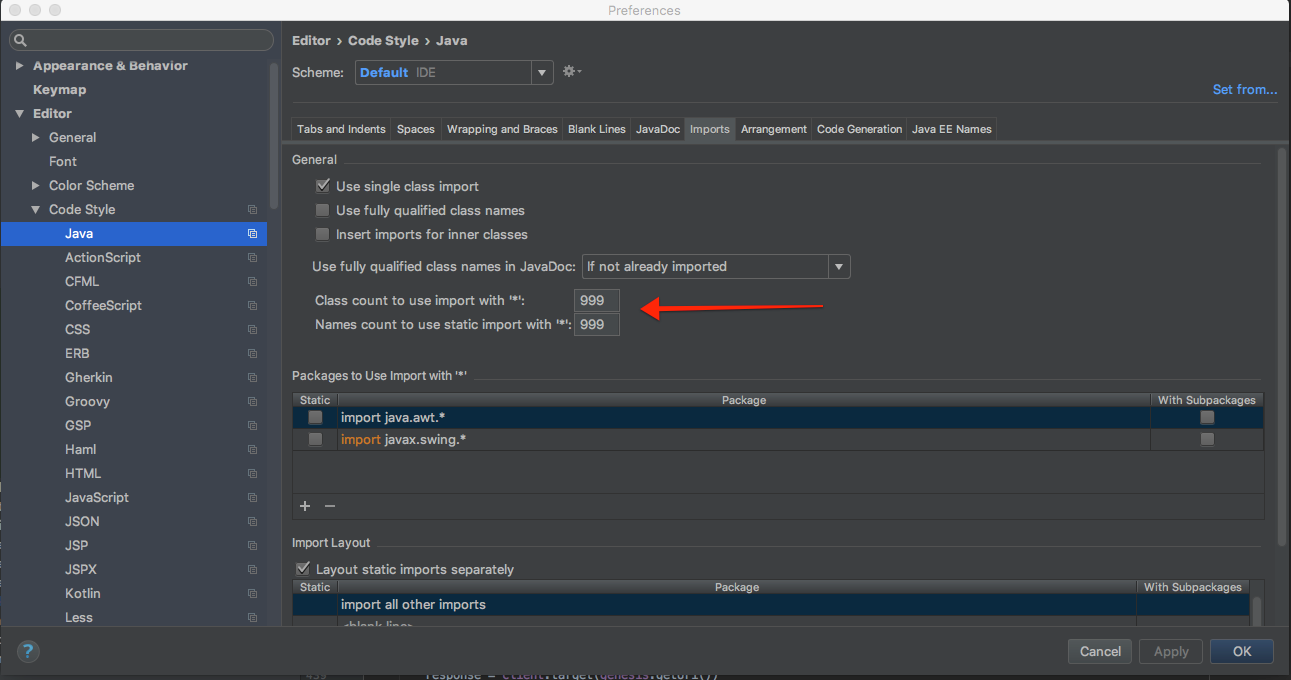Collapse the Editor tree node
Image resolution: width=1291 pixels, height=680 pixels.
pos(19,114)
